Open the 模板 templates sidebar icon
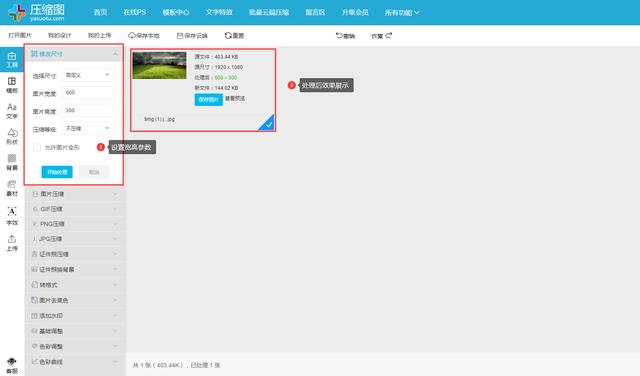The height and width of the screenshot is (376, 640). (12, 85)
